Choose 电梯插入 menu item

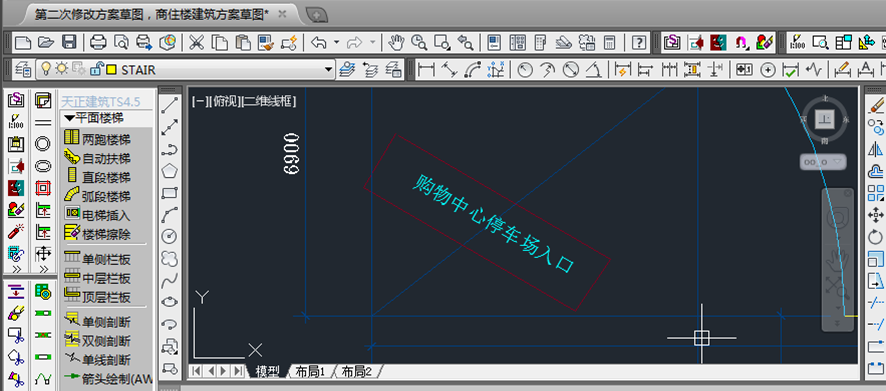click(x=106, y=215)
